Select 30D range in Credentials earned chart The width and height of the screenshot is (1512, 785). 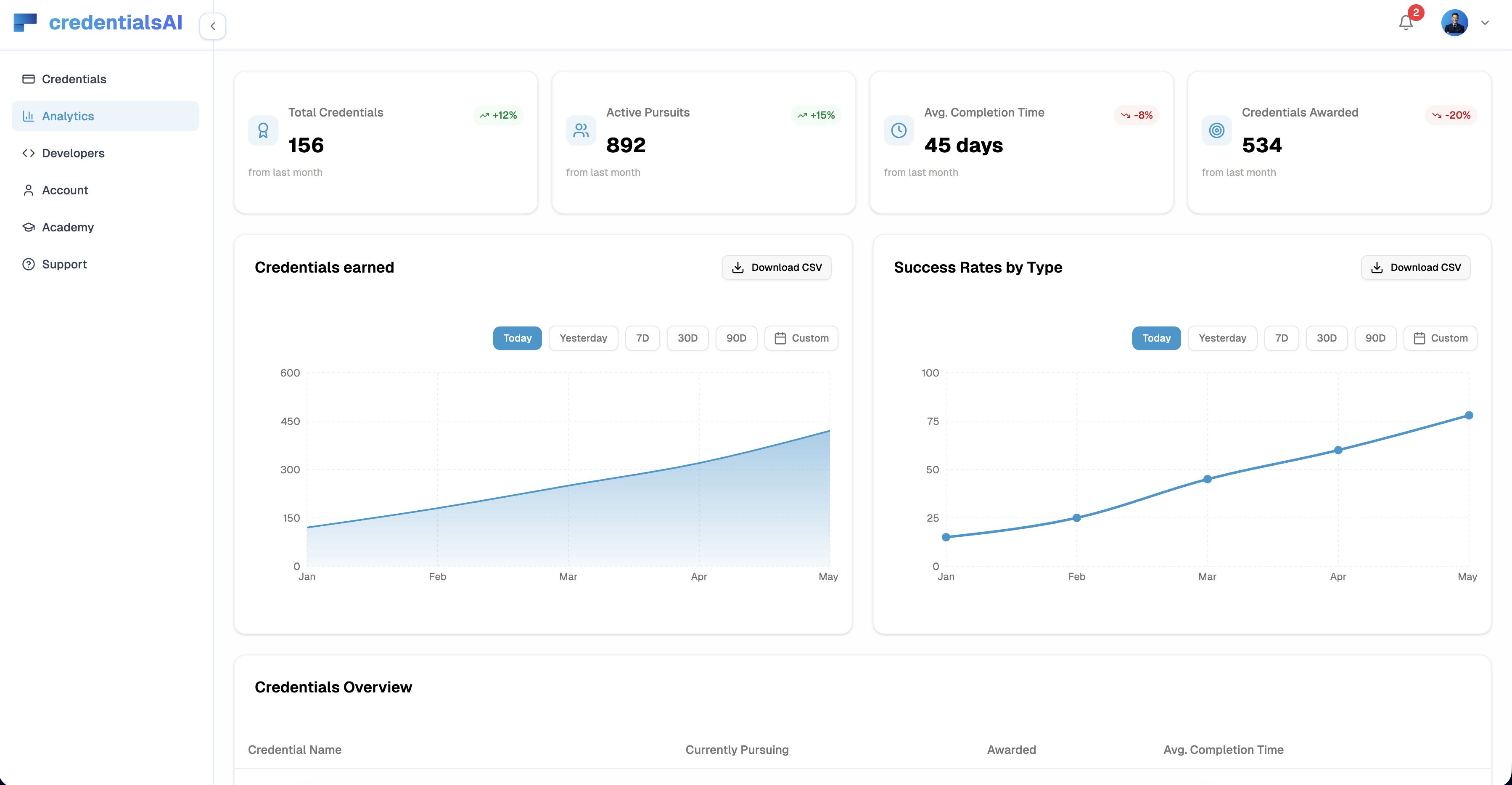(x=688, y=338)
